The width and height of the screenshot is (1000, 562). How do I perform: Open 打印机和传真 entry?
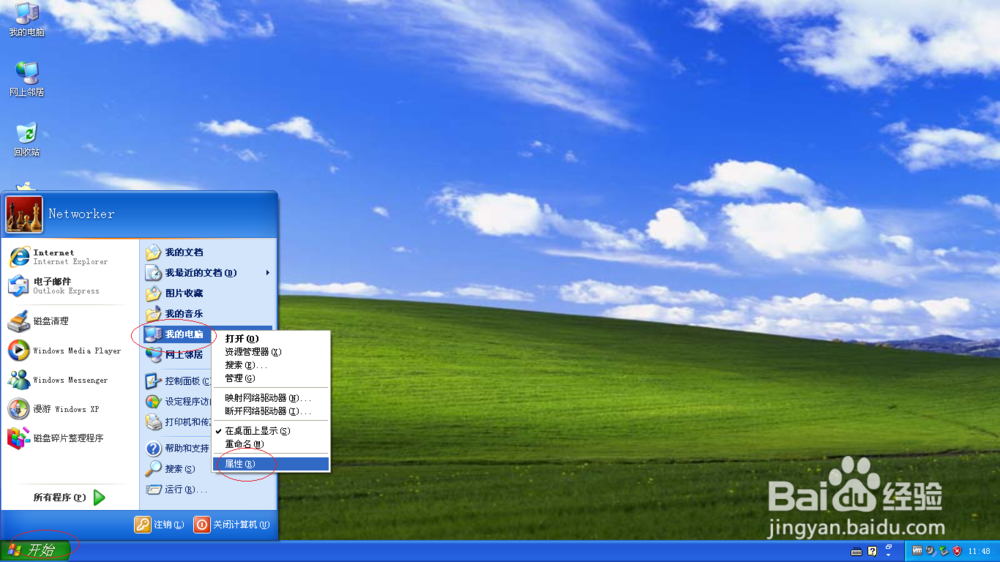click(177, 422)
